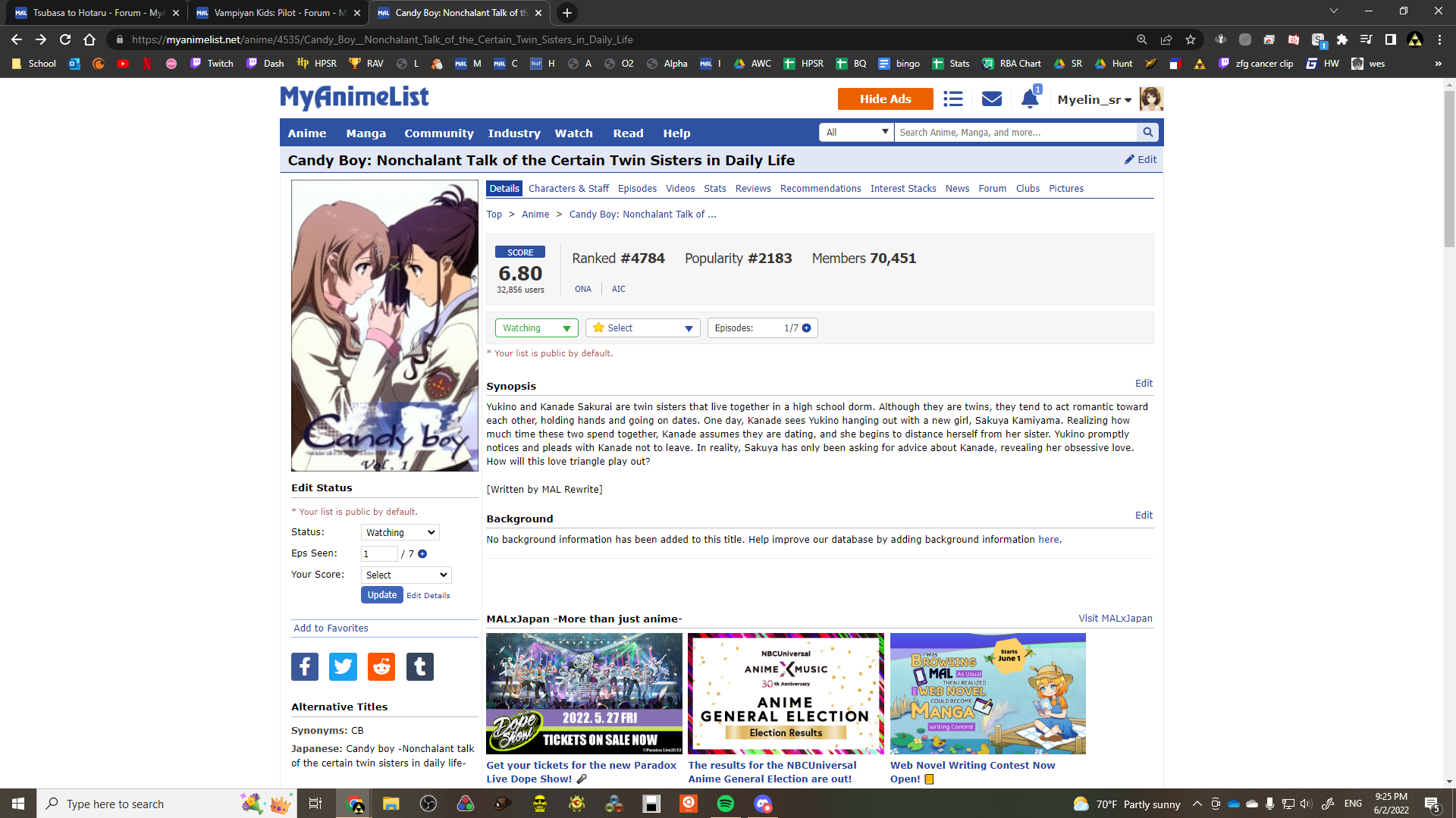The height and width of the screenshot is (818, 1456).
Task: Open Status dropdown in Edit Status
Action: coord(400,533)
